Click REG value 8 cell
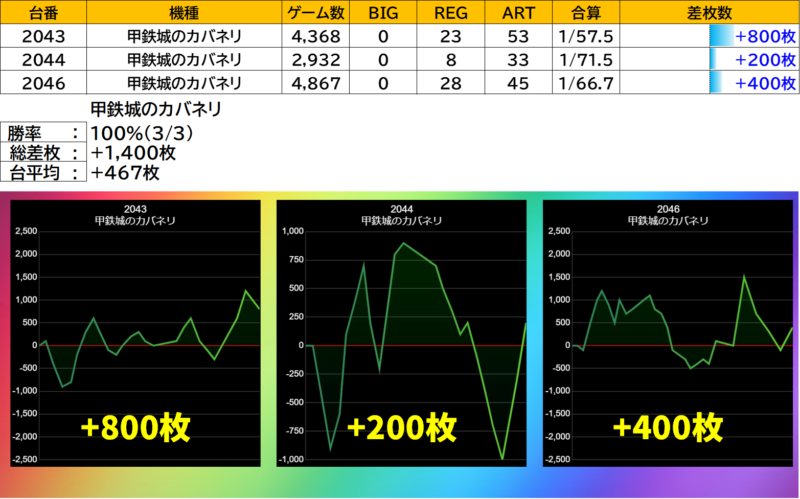The height and width of the screenshot is (499, 800). [x=451, y=60]
